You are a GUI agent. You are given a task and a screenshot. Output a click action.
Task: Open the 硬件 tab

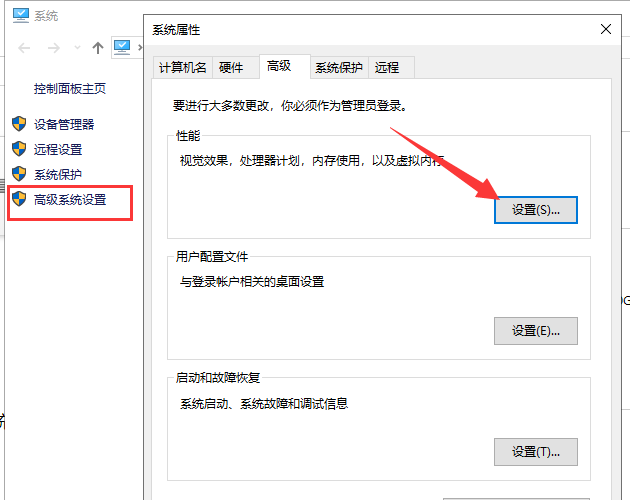(231, 67)
